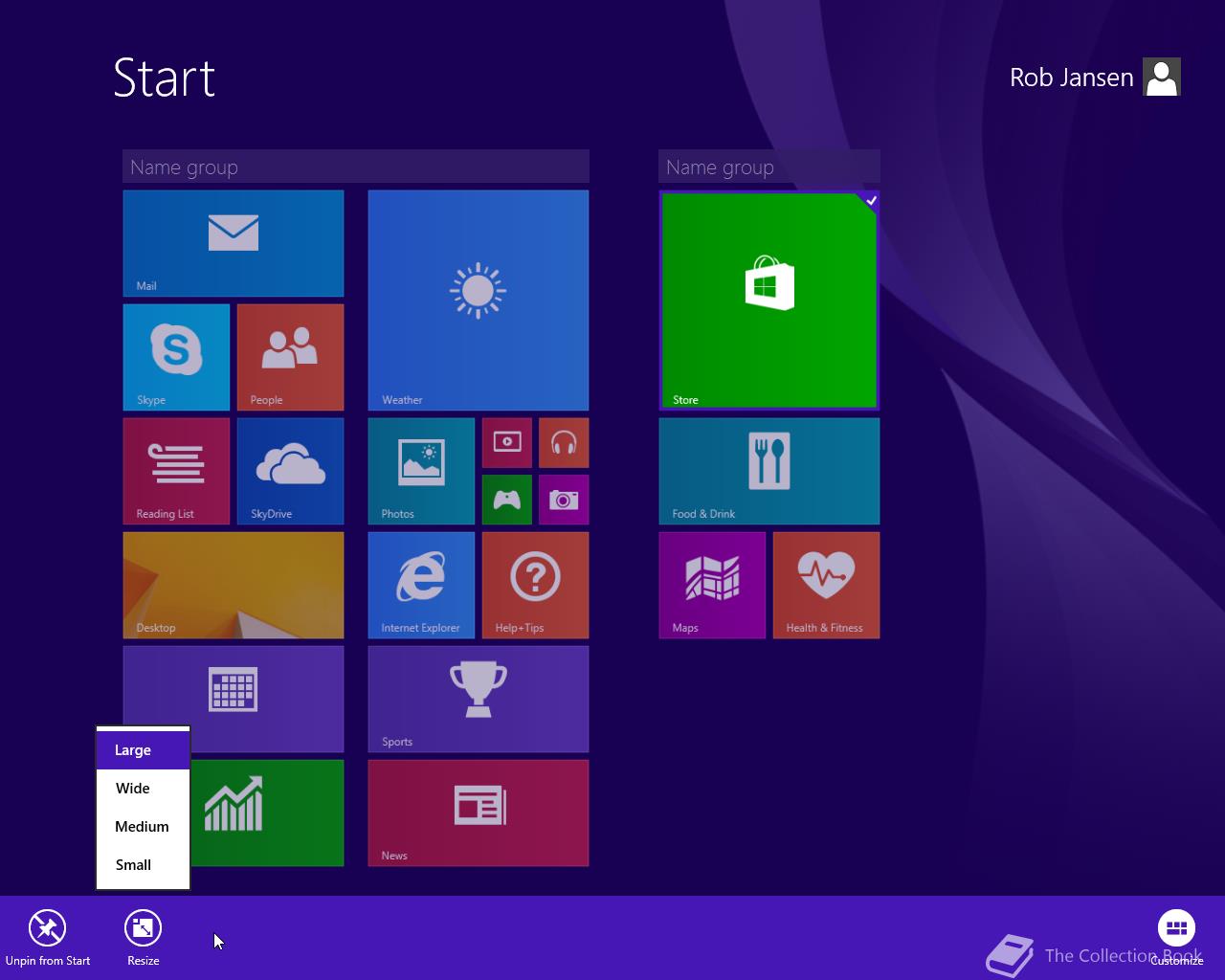
Task: Select the Food & Drink tile
Action: pyautogui.click(x=769, y=471)
